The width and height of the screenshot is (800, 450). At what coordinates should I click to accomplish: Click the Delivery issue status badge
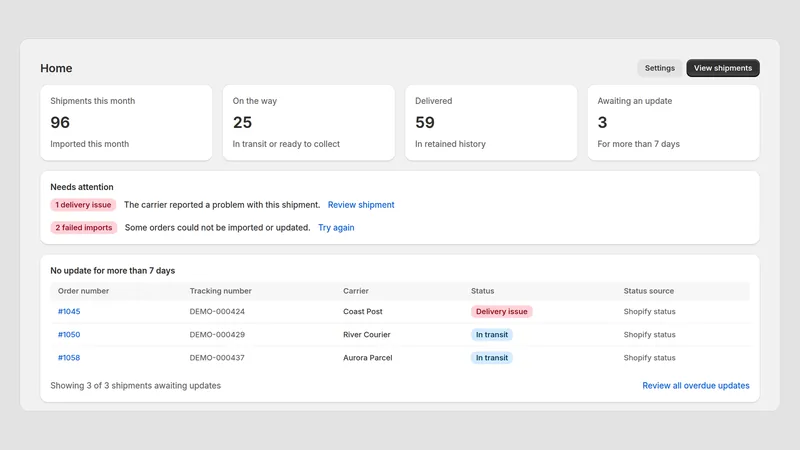pyautogui.click(x=502, y=311)
